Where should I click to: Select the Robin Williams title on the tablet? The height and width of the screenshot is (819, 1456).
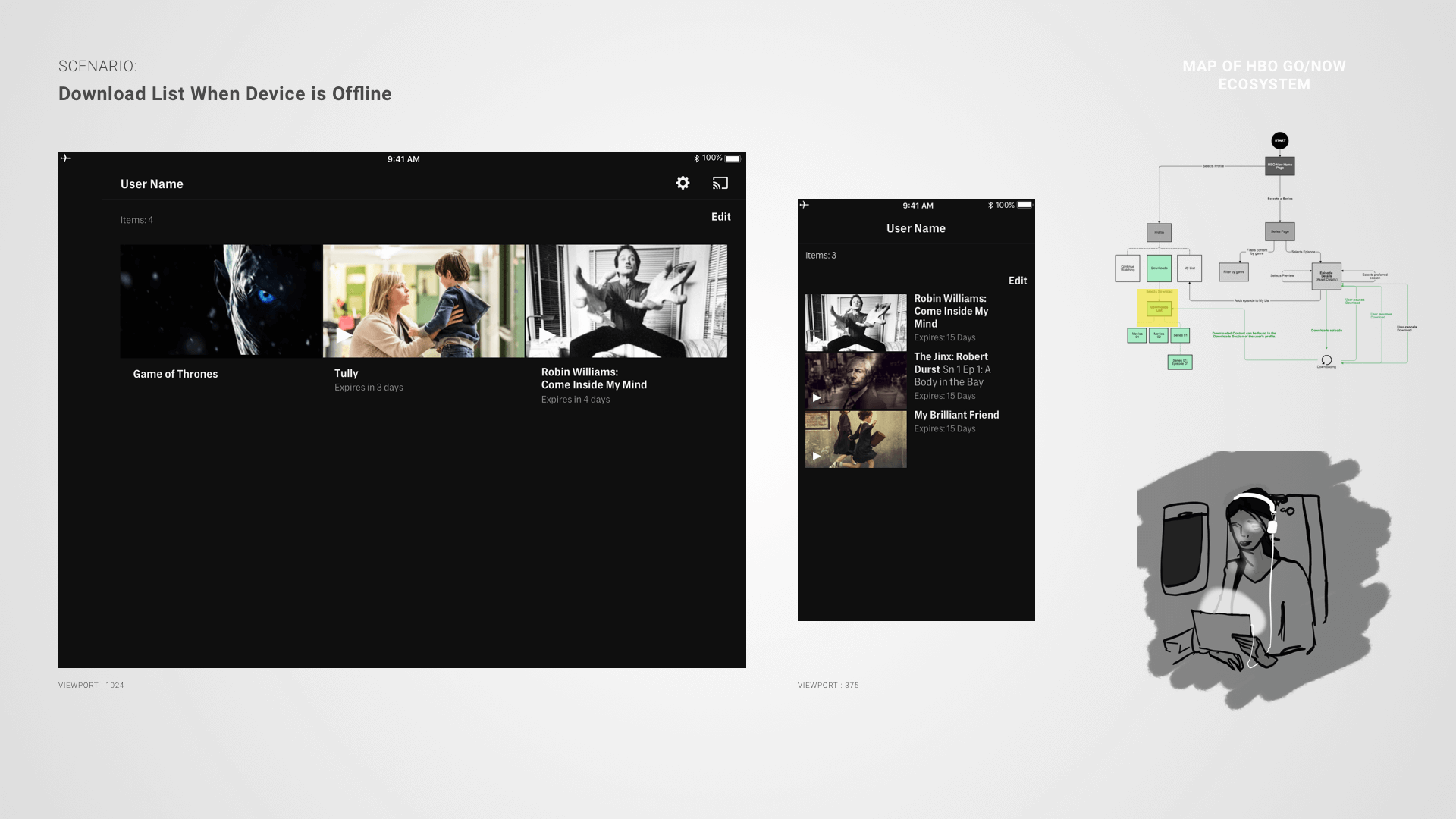pos(595,378)
